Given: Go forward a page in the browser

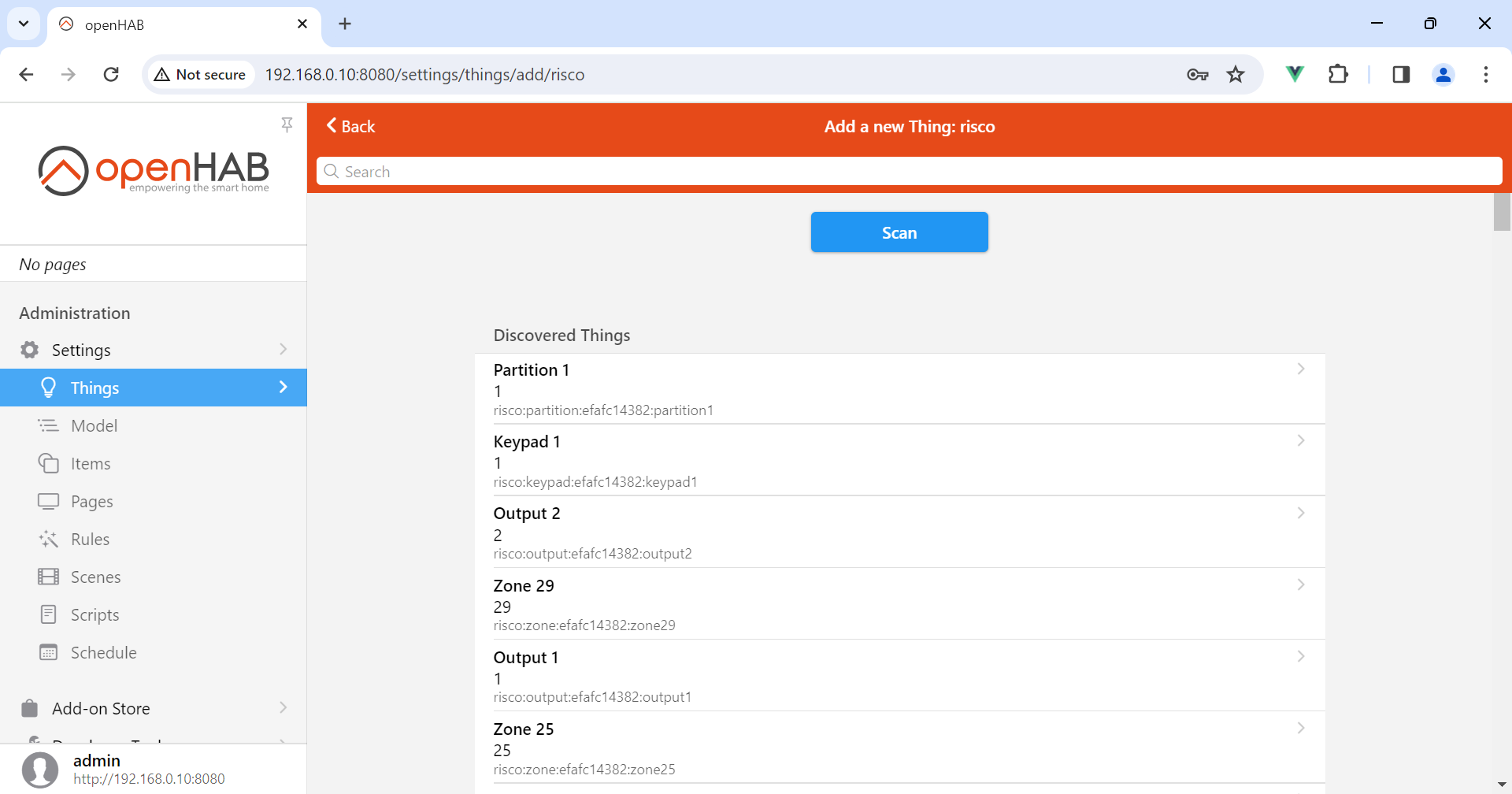Looking at the screenshot, I should pyautogui.click(x=69, y=74).
